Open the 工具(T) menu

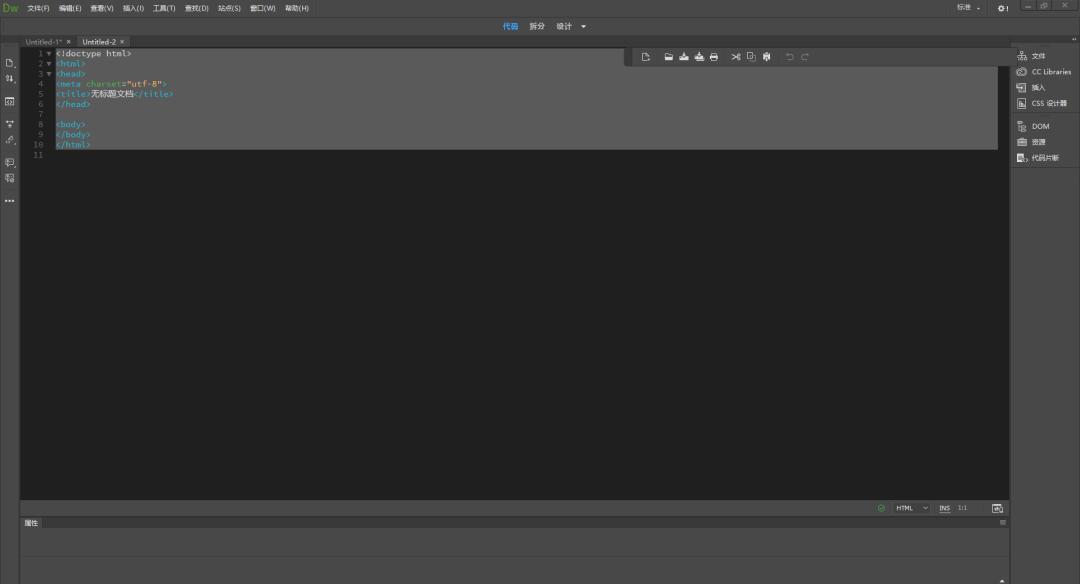coord(164,8)
